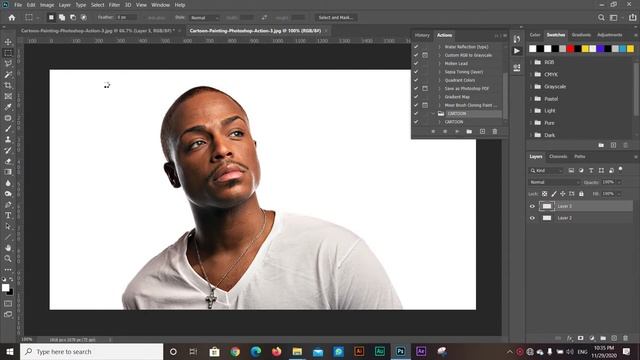The image size is (640, 360).
Task: Click the Water Reflection action
Action: tap(466, 47)
